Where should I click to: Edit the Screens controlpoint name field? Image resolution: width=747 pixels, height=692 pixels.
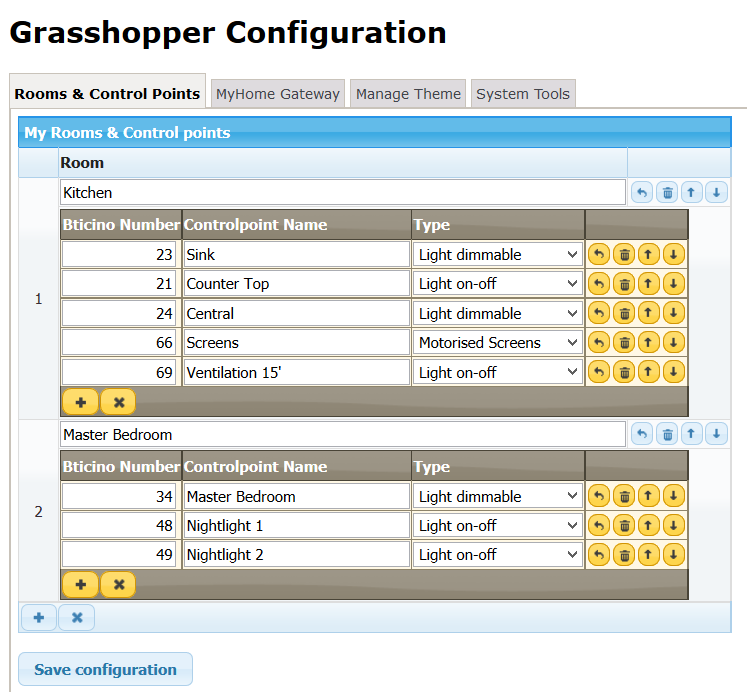(296, 342)
